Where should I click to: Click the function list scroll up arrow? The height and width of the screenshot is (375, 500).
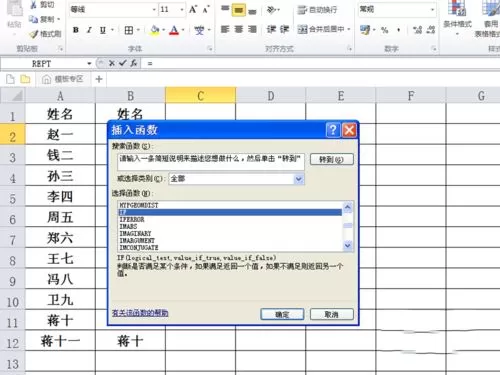[x=348, y=207]
